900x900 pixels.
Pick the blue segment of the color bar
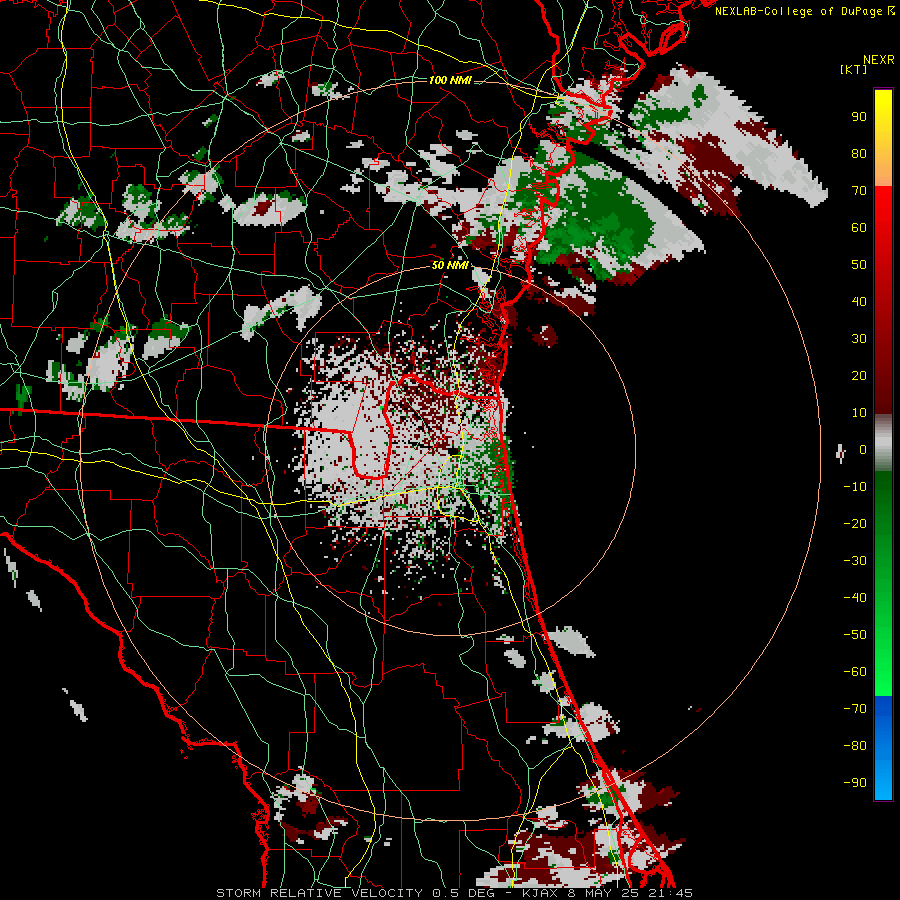(x=883, y=747)
